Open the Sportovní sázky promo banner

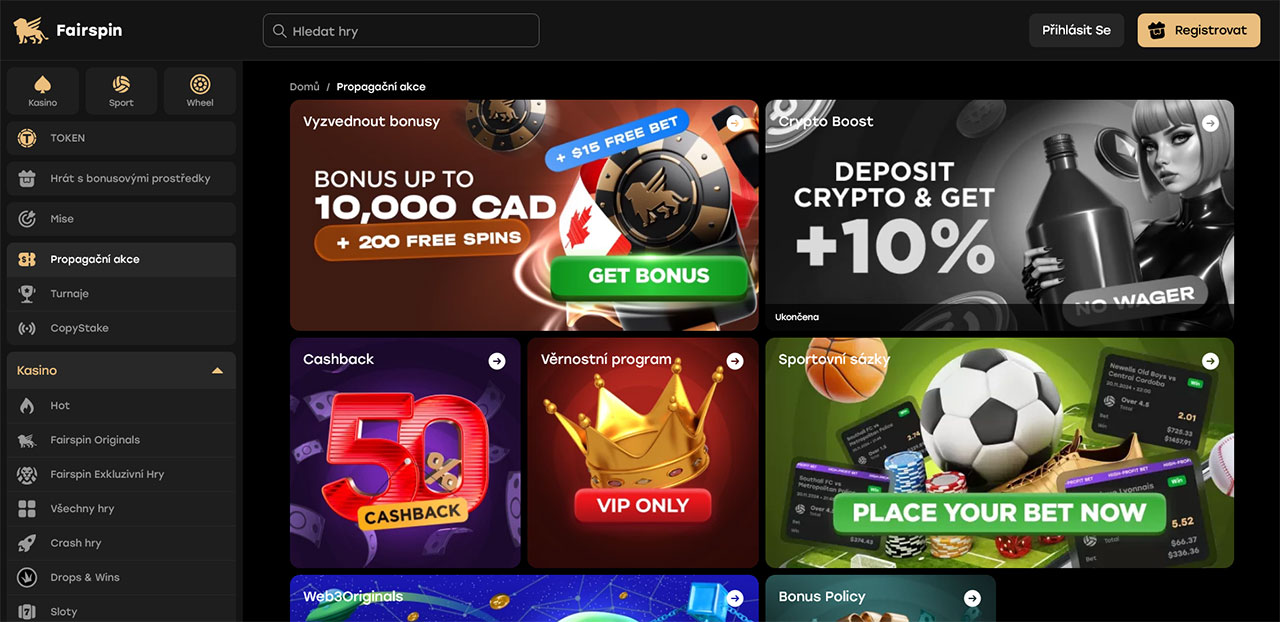coord(1000,453)
